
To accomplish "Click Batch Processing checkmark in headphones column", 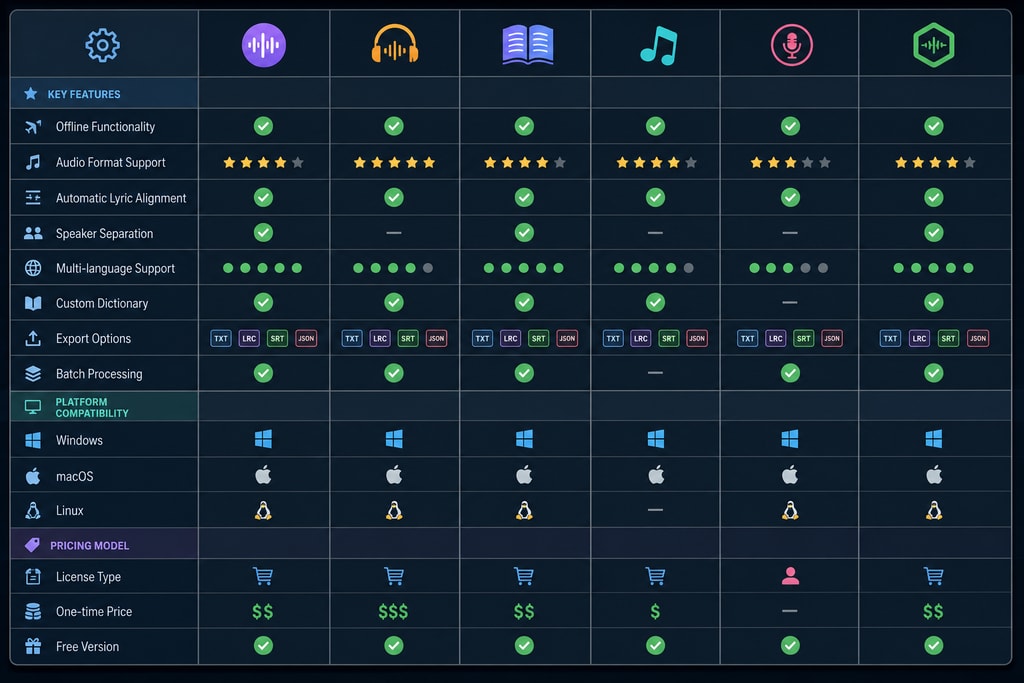I will [394, 373].
